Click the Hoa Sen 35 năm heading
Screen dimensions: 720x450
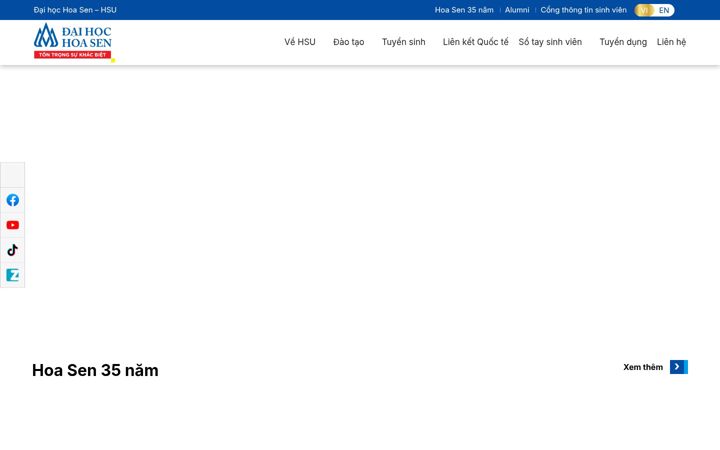click(x=95, y=370)
